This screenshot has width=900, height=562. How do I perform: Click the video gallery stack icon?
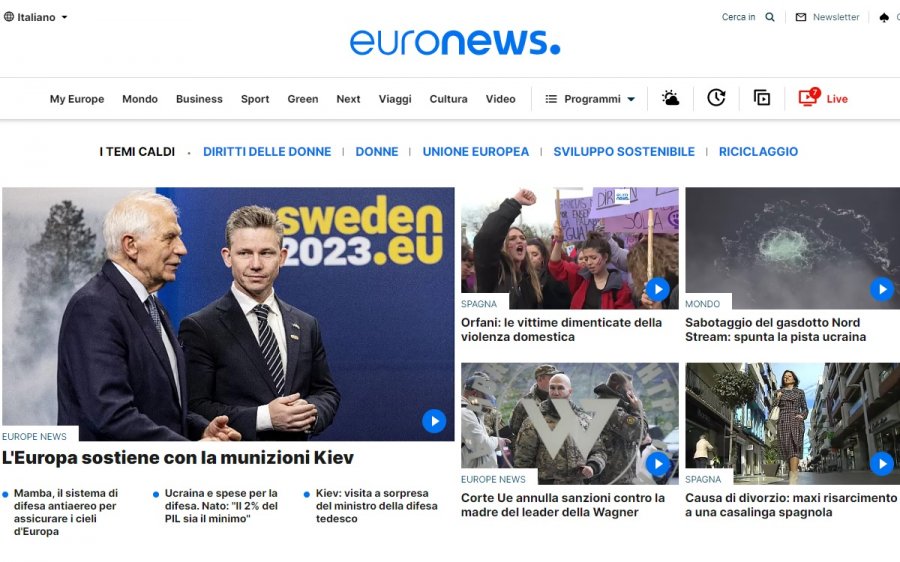(x=762, y=98)
